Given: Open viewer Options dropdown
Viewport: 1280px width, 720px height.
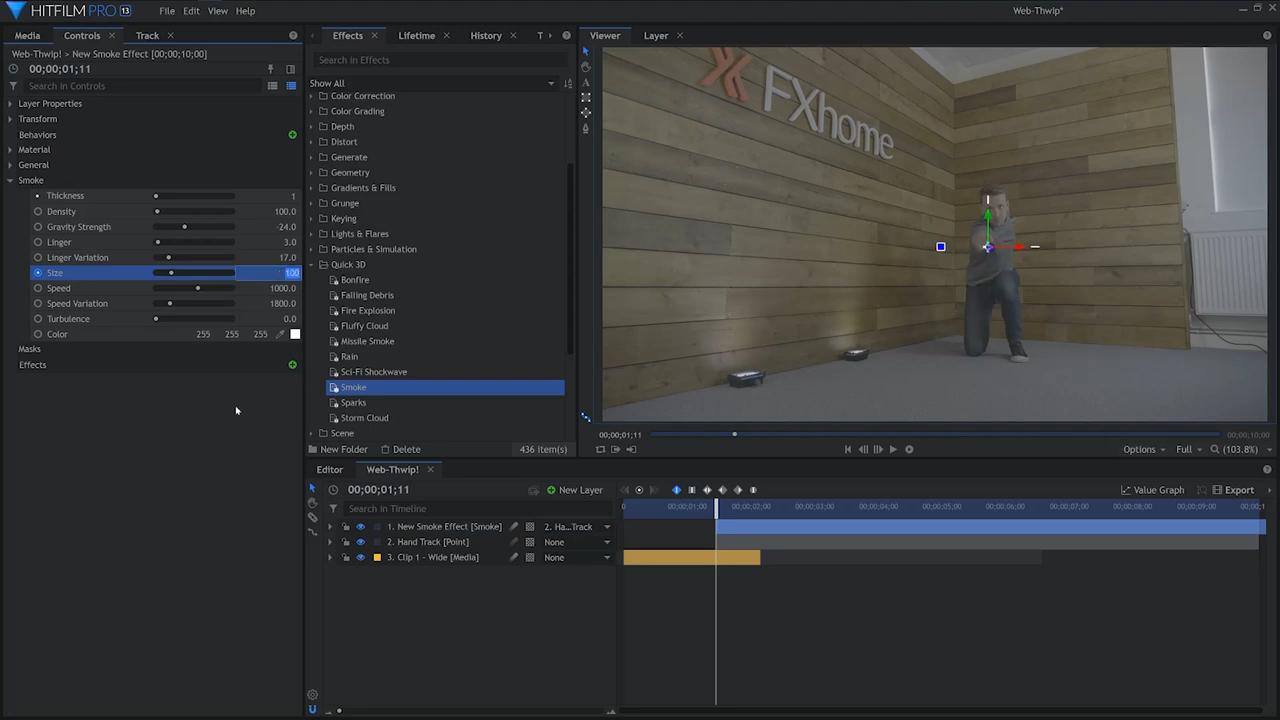Looking at the screenshot, I should (x=1145, y=449).
